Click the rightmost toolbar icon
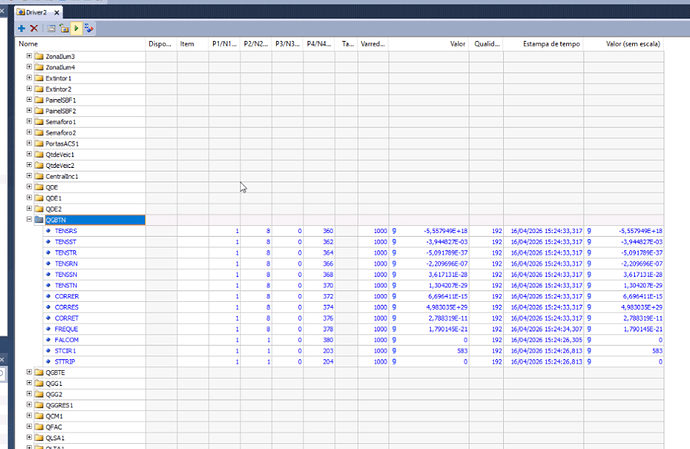 [90, 29]
